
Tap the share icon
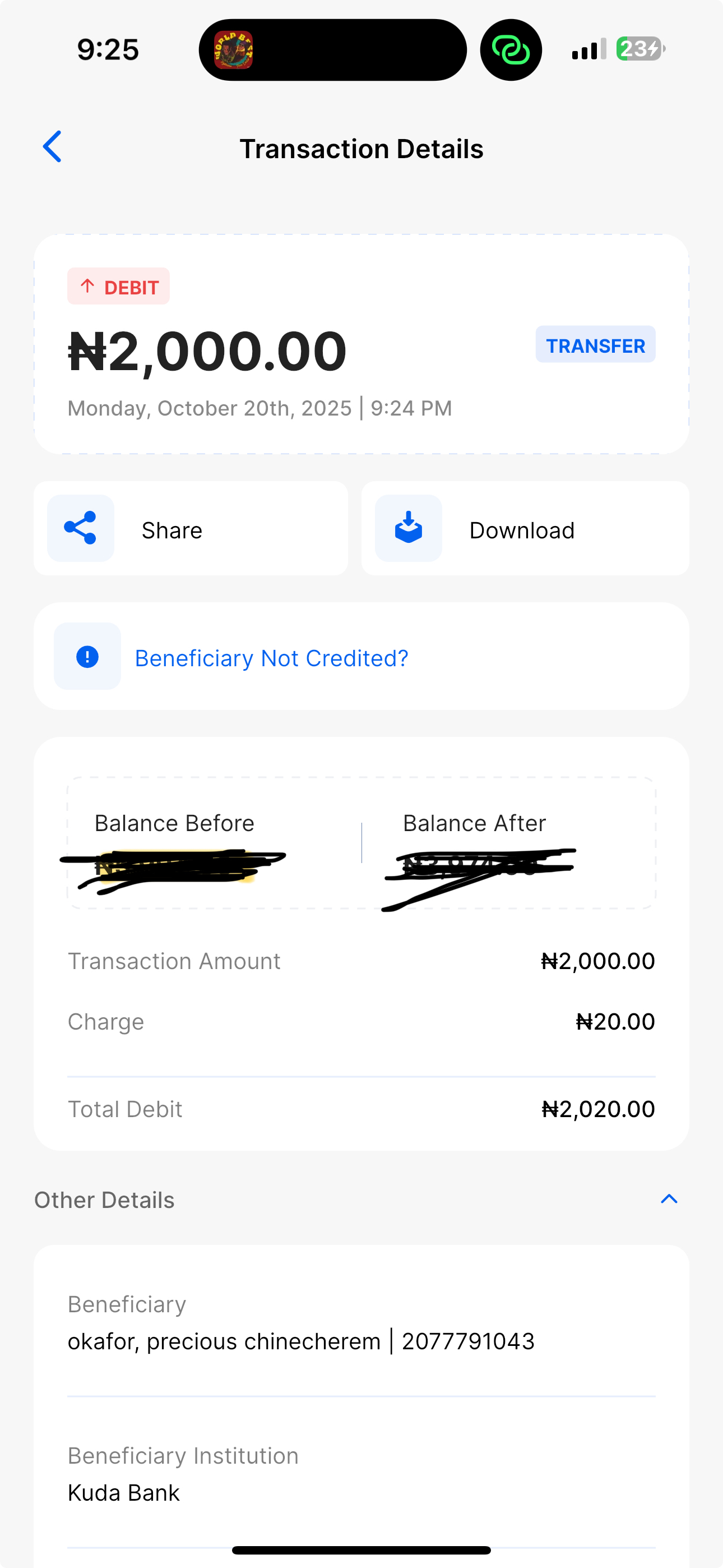[80, 528]
